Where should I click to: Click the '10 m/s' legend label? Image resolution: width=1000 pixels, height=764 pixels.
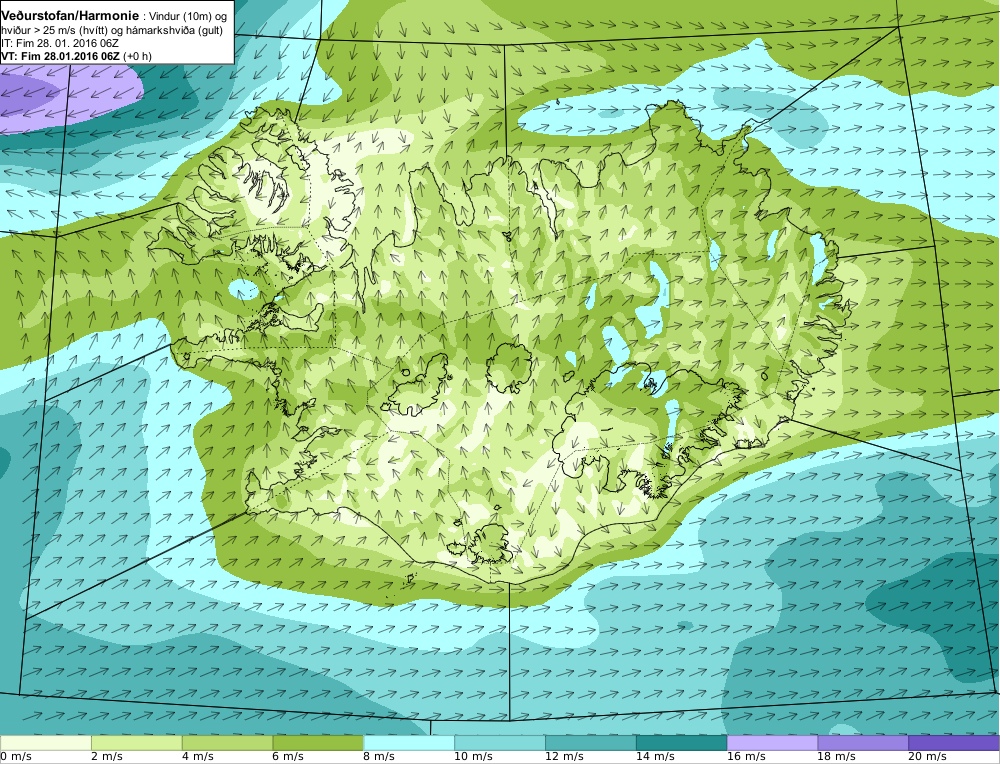point(473,757)
